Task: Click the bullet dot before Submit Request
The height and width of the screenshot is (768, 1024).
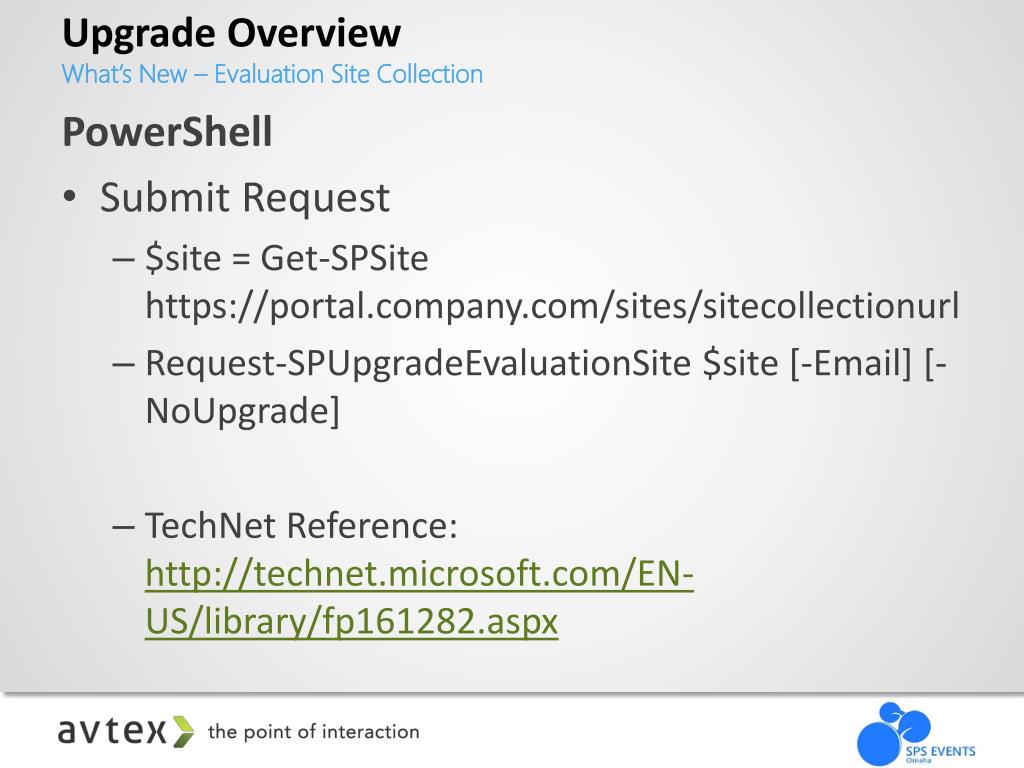Action: point(70,197)
